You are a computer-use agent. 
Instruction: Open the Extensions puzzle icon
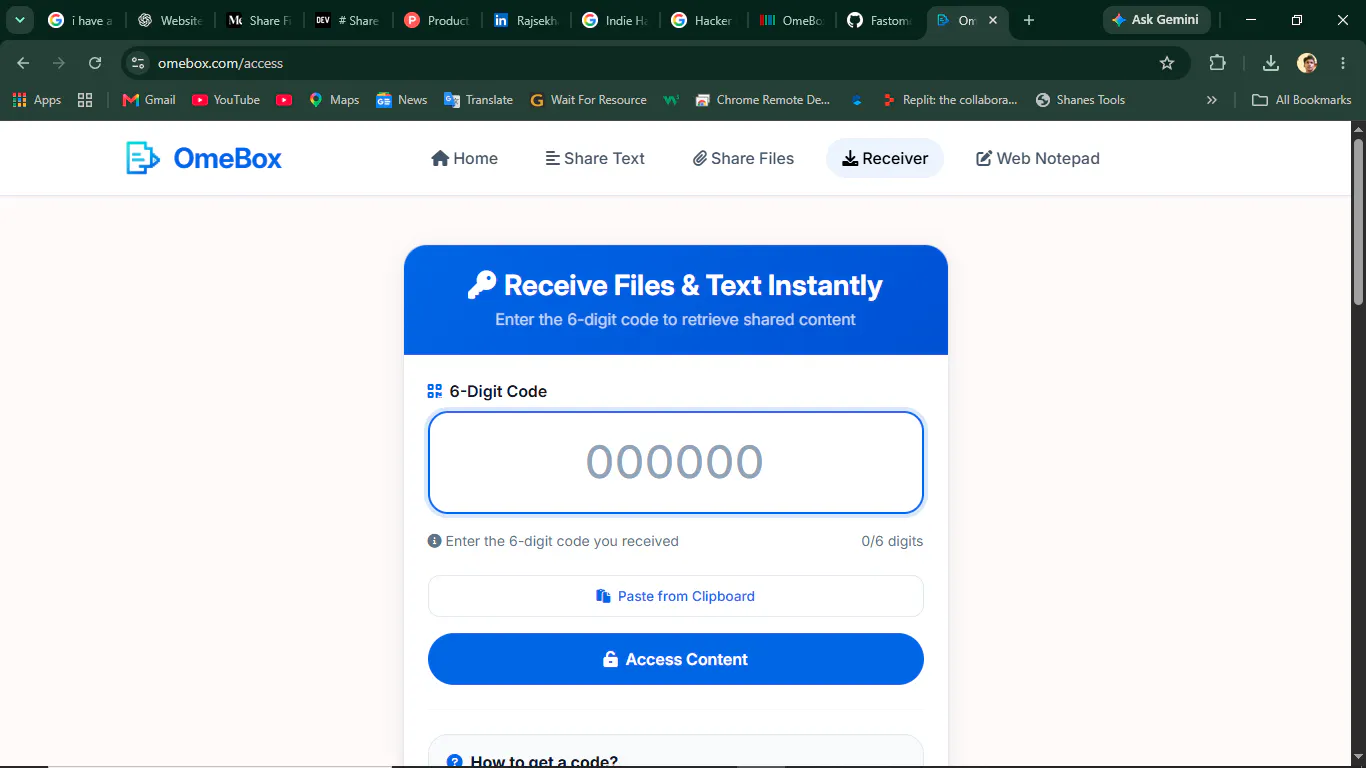tap(1217, 63)
